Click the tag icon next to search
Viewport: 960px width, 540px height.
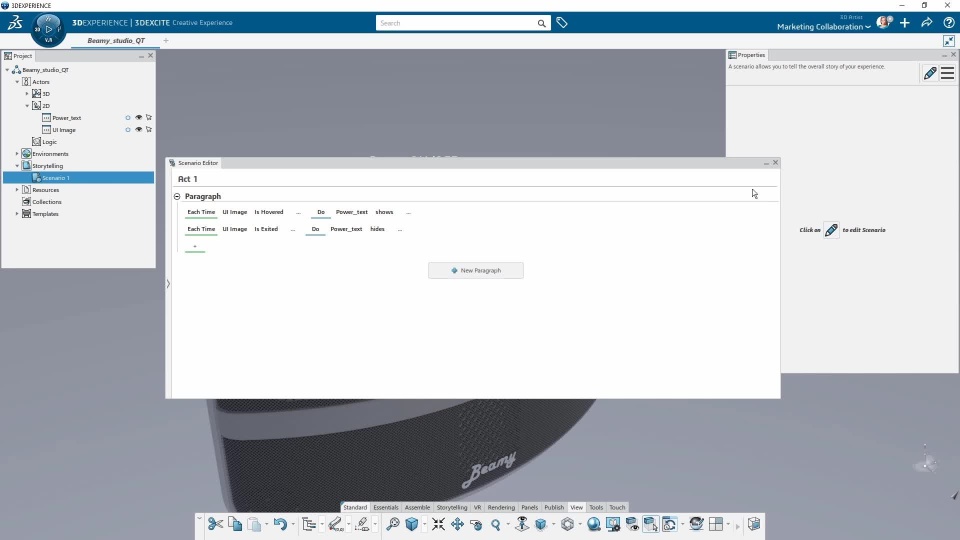[x=562, y=23]
